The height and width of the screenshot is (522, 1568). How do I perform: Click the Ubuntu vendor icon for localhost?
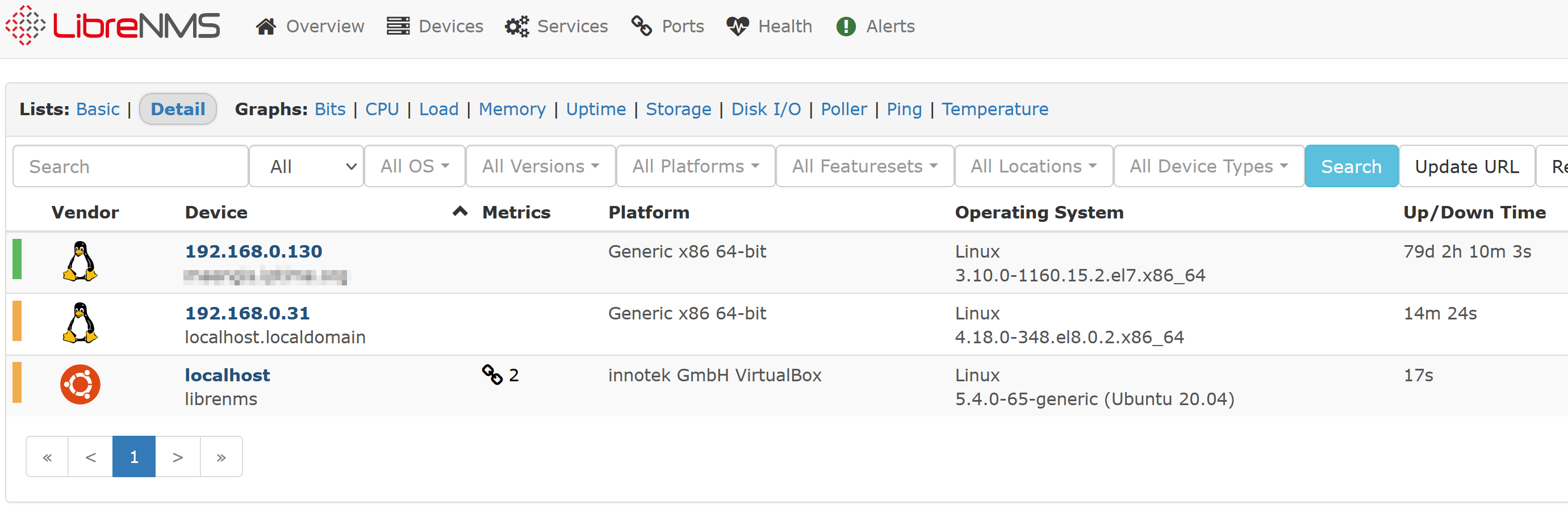tap(80, 385)
